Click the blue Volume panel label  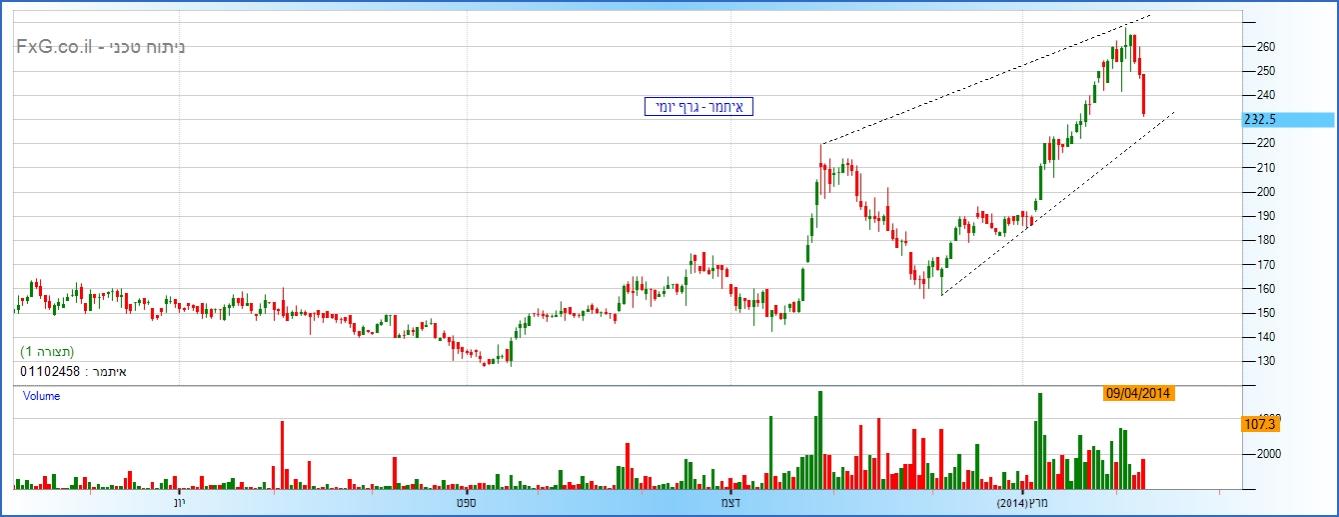coord(42,396)
